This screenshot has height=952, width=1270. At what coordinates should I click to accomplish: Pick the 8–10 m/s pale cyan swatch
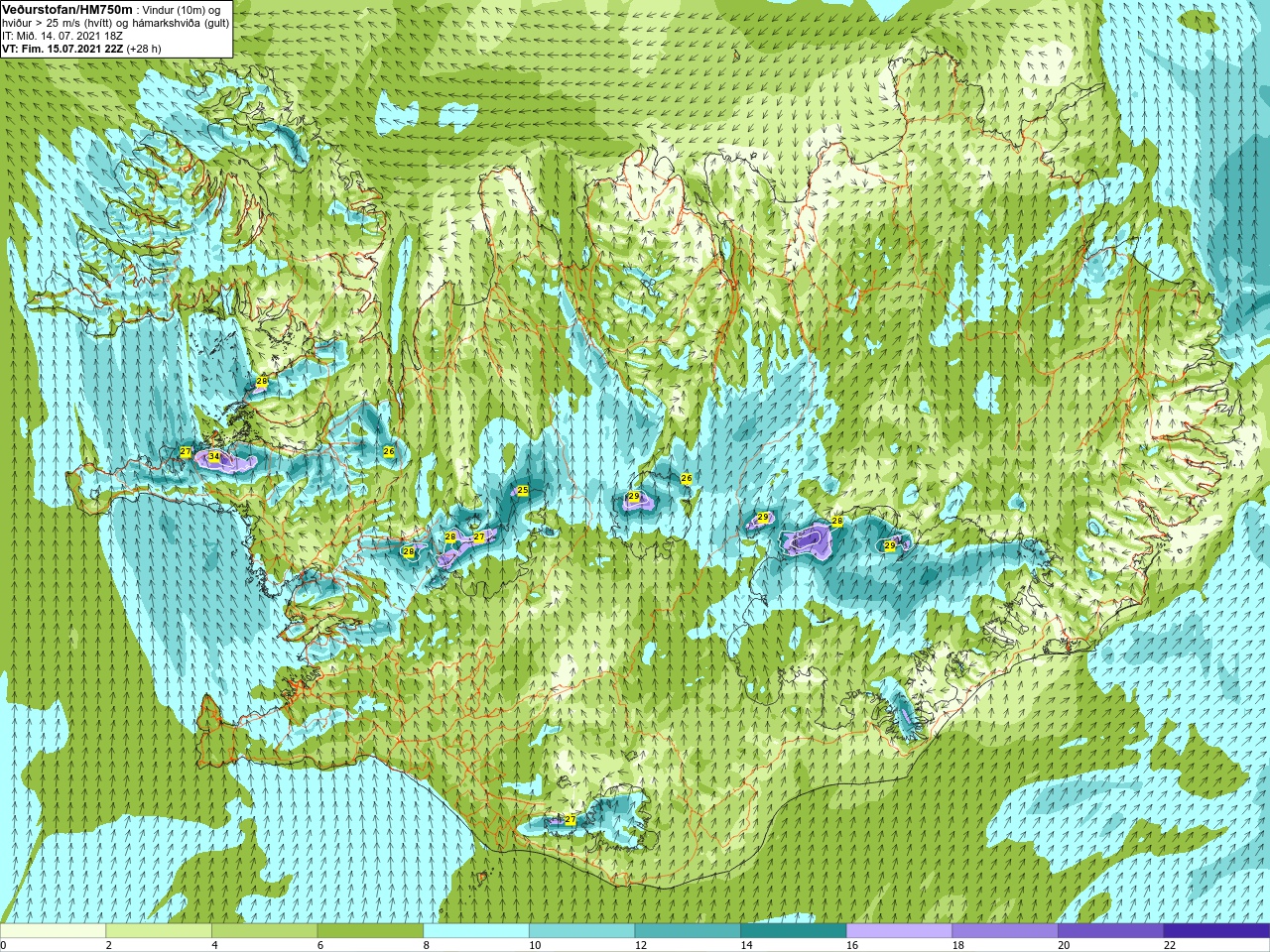click(x=475, y=931)
